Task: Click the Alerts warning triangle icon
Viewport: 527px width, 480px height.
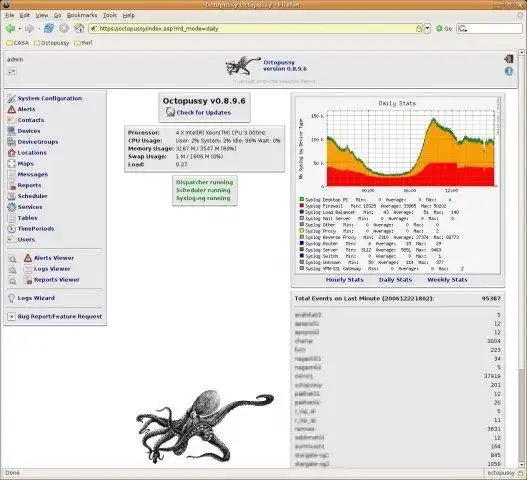Action: click(12, 109)
